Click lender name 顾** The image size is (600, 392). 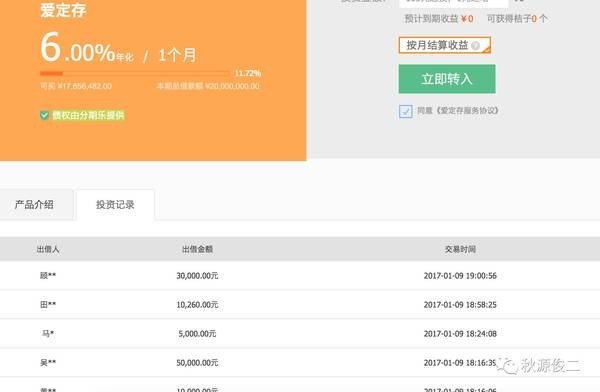tap(48, 276)
